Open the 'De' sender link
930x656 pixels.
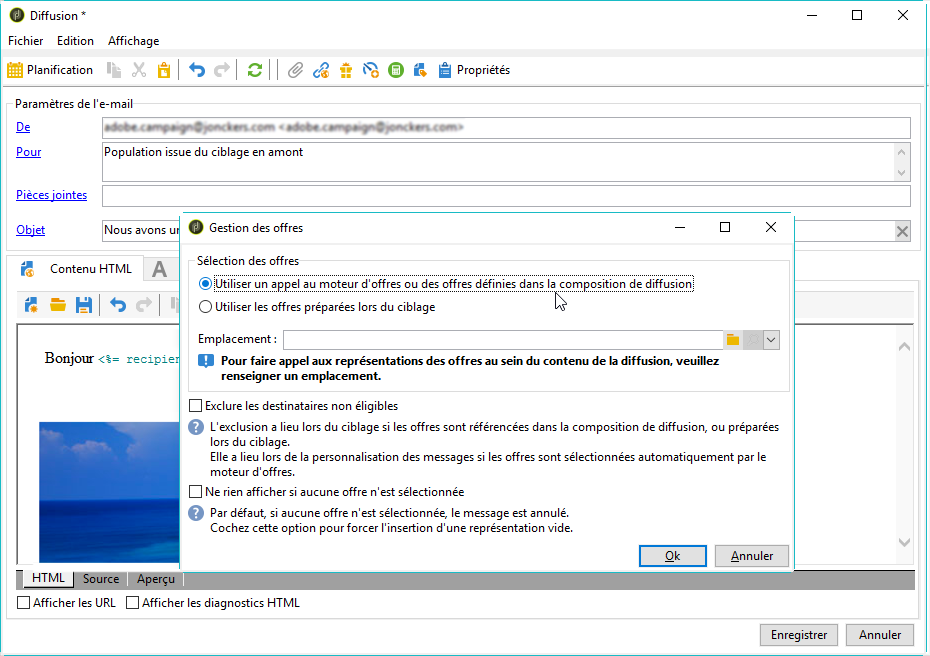tap(23, 127)
